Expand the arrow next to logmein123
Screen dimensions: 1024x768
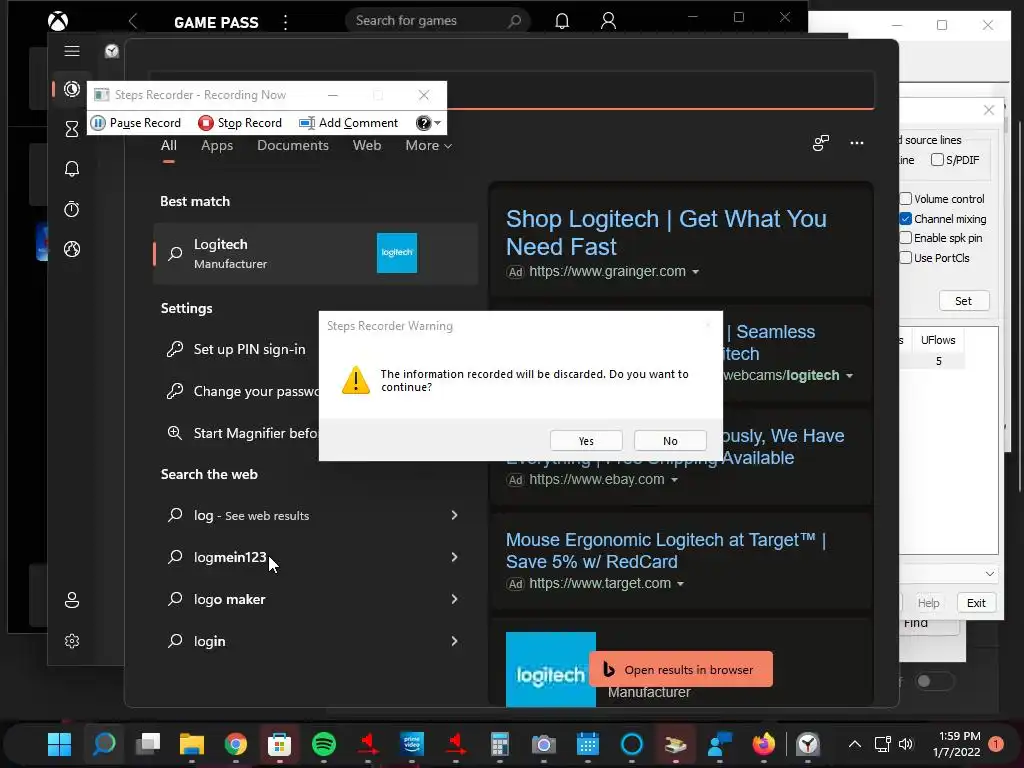[455, 557]
